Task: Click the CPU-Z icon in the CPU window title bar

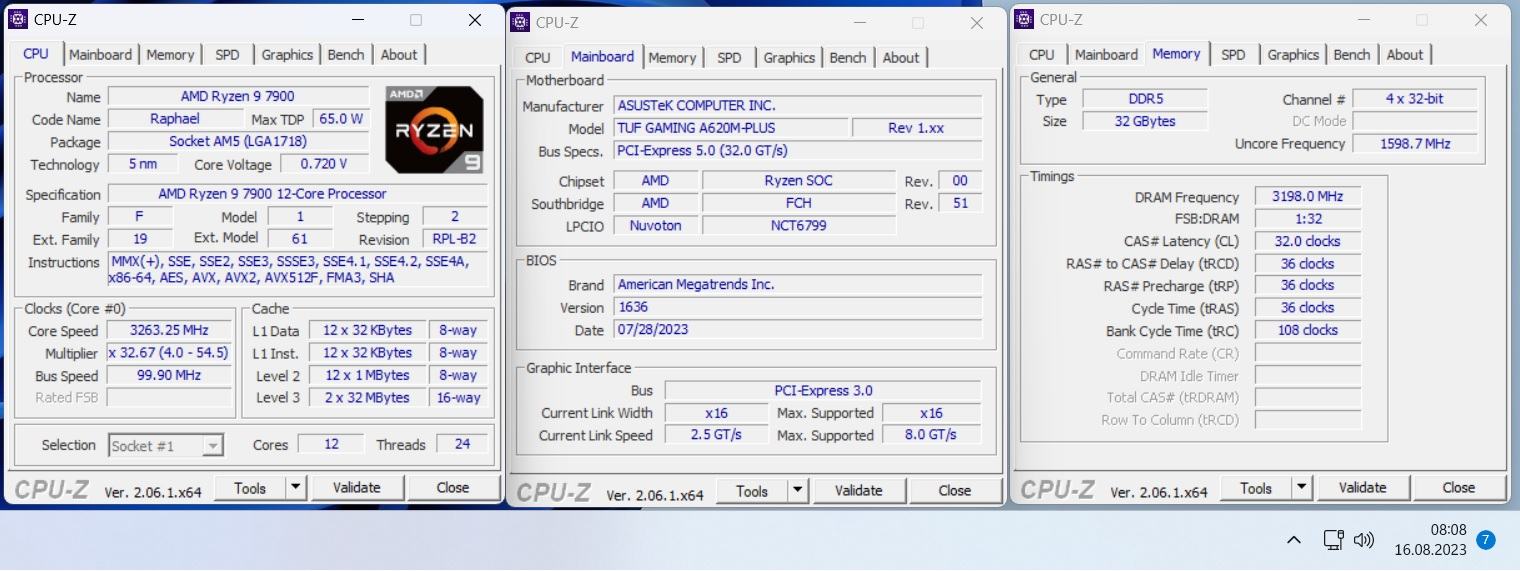Action: pyautogui.click(x=18, y=19)
